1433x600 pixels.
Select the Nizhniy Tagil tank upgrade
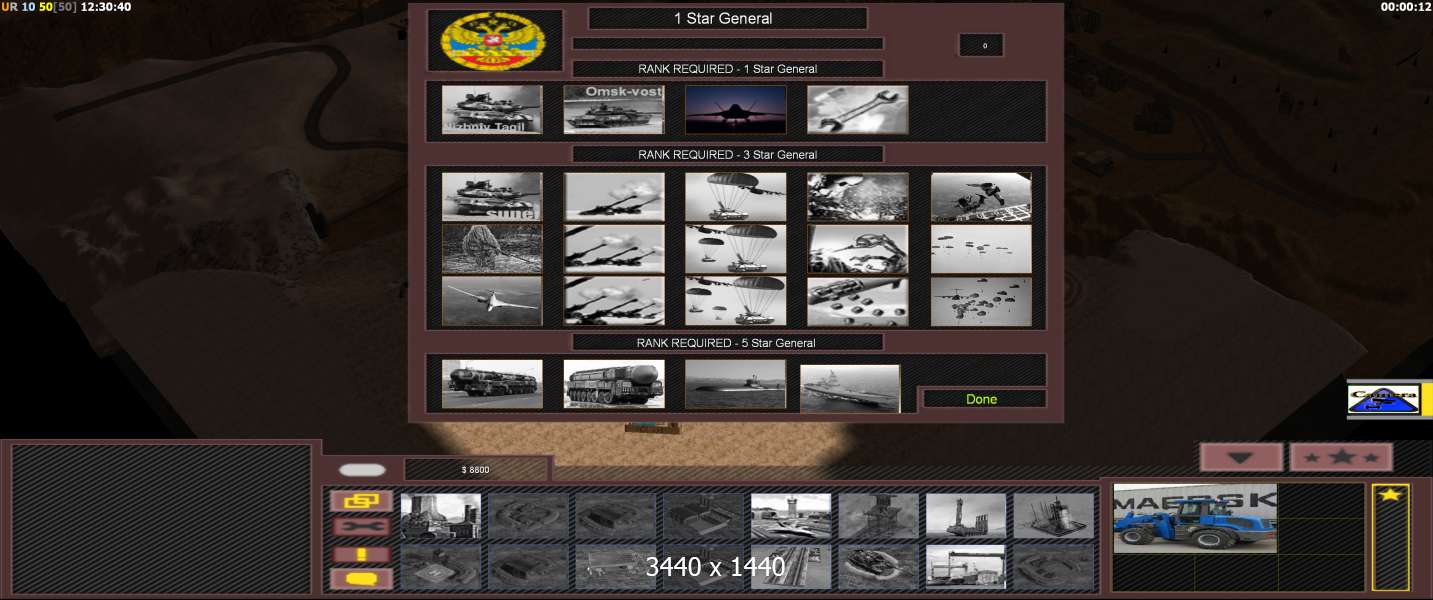(492, 109)
